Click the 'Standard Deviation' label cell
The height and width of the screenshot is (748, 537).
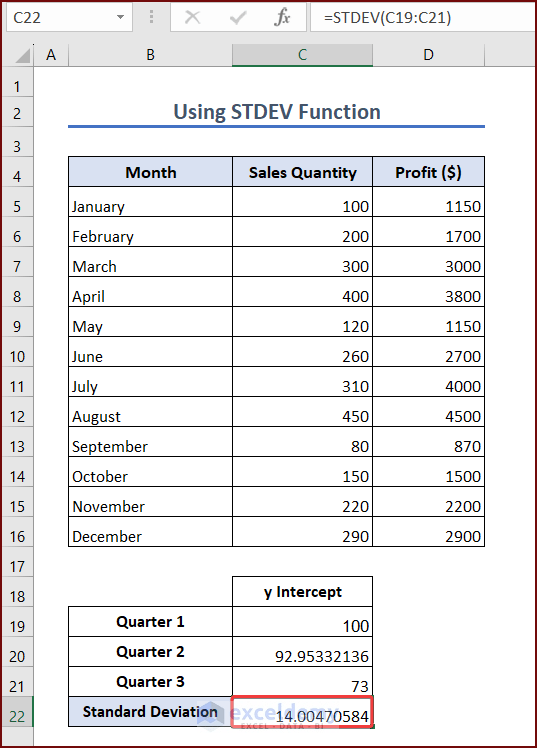pyautogui.click(x=150, y=712)
